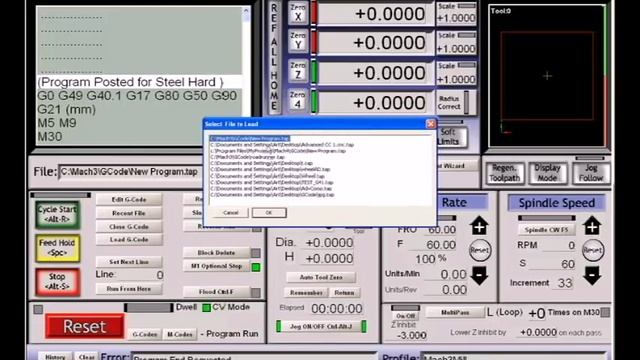Toggle Jog ON/OFF Ctrl-Alt-J
Screen dimensions: 640x360
click(x=321, y=327)
